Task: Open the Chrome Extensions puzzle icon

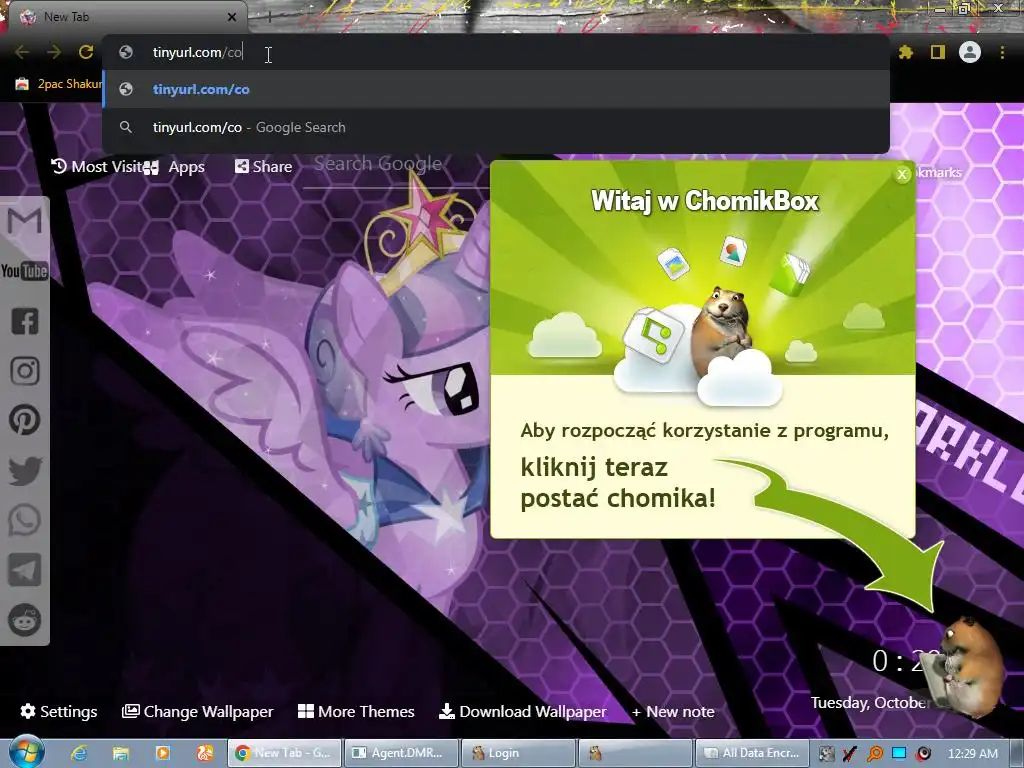Action: coord(906,52)
